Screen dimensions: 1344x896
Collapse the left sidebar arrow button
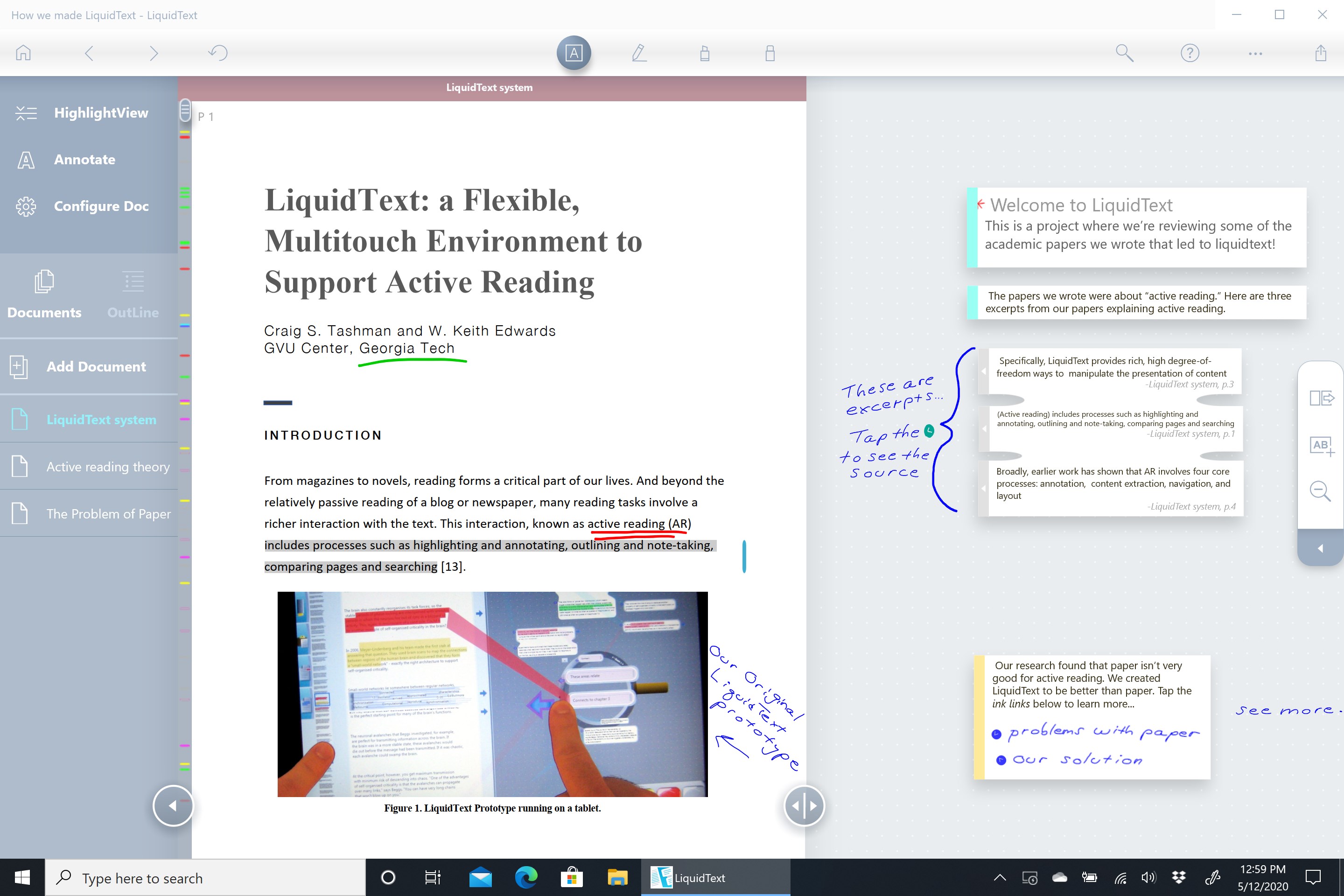tap(173, 806)
